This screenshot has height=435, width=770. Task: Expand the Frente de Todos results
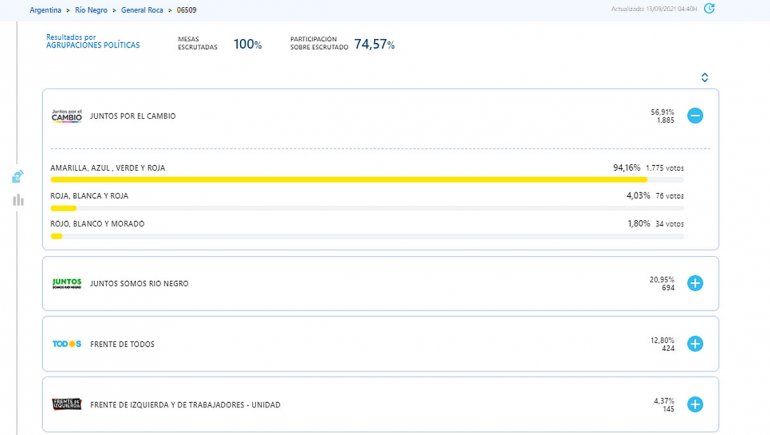tap(695, 344)
